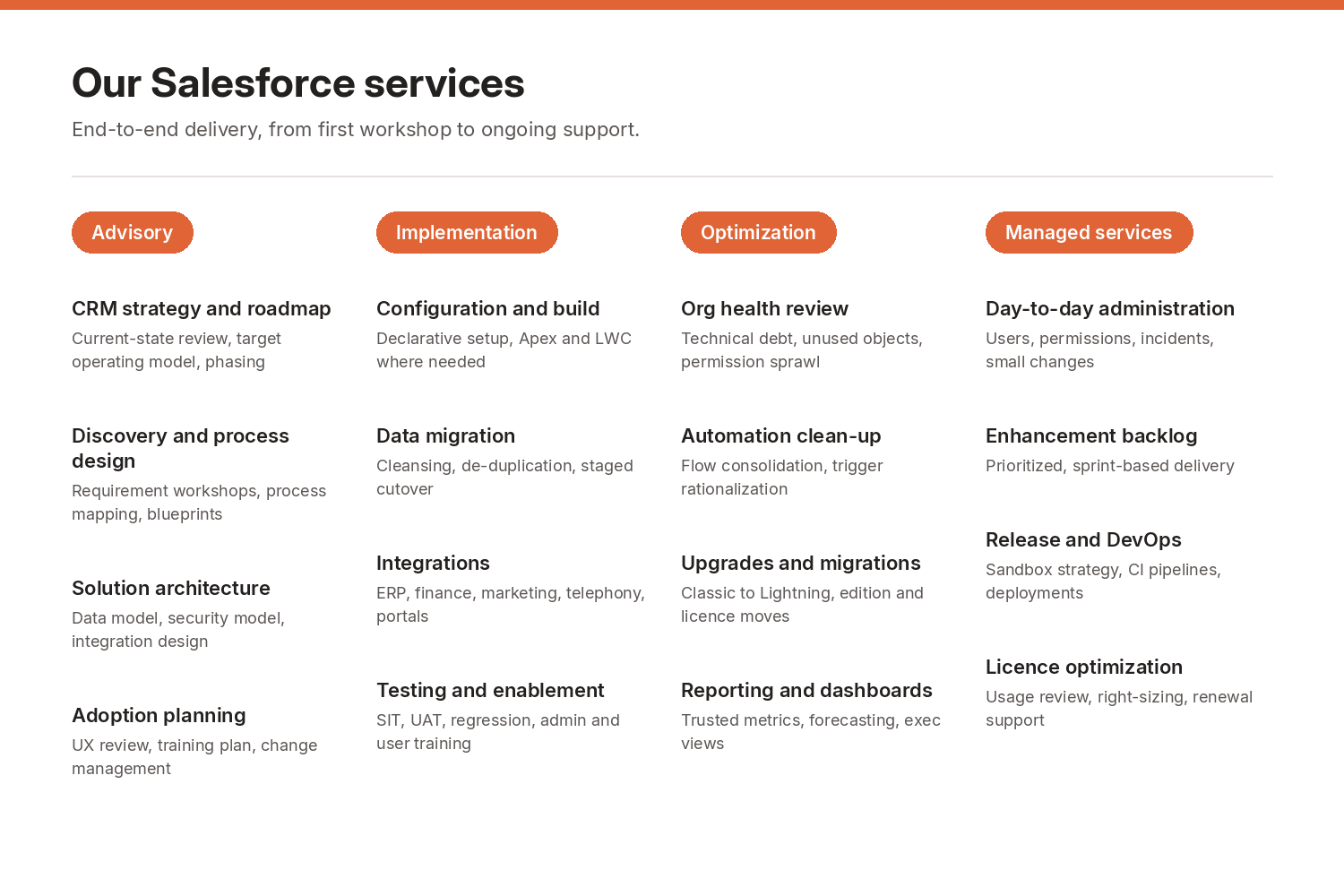Screen dimensions: 1344x896
Task: Open the Data migration item
Action: point(445,435)
